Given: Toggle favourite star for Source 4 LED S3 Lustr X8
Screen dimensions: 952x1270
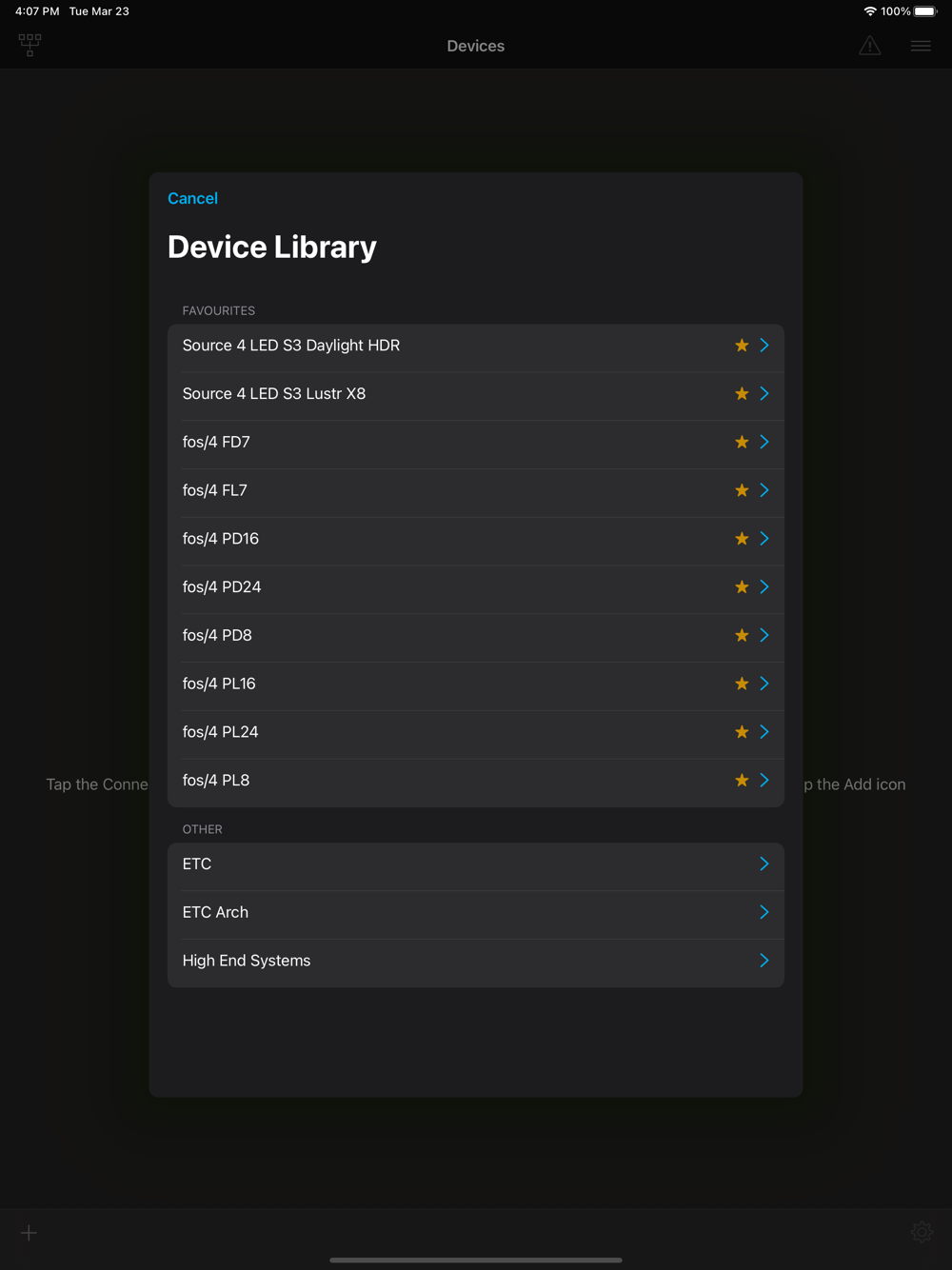Looking at the screenshot, I should pyautogui.click(x=742, y=394).
